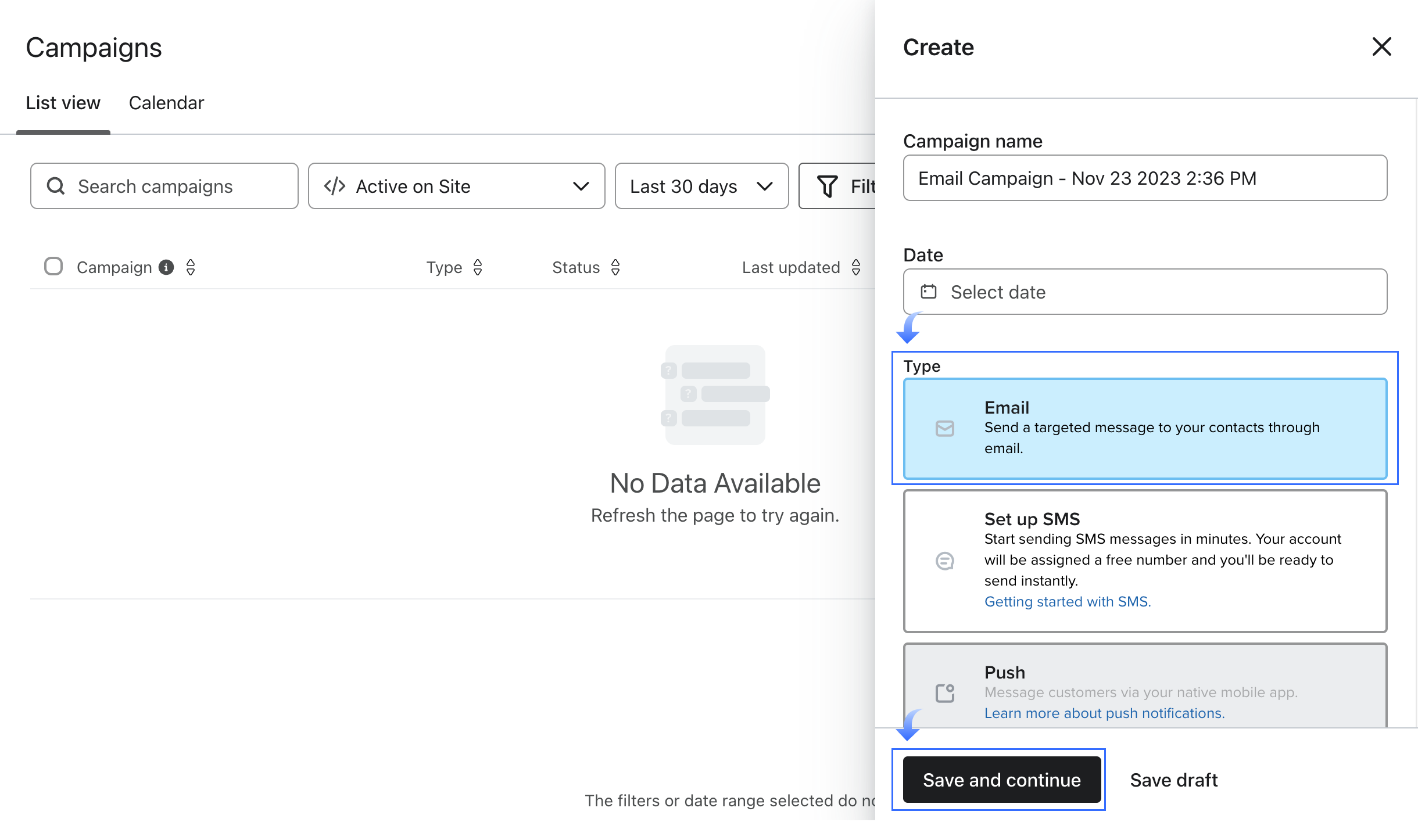
Task: Switch to the Calendar tab
Action: (166, 103)
